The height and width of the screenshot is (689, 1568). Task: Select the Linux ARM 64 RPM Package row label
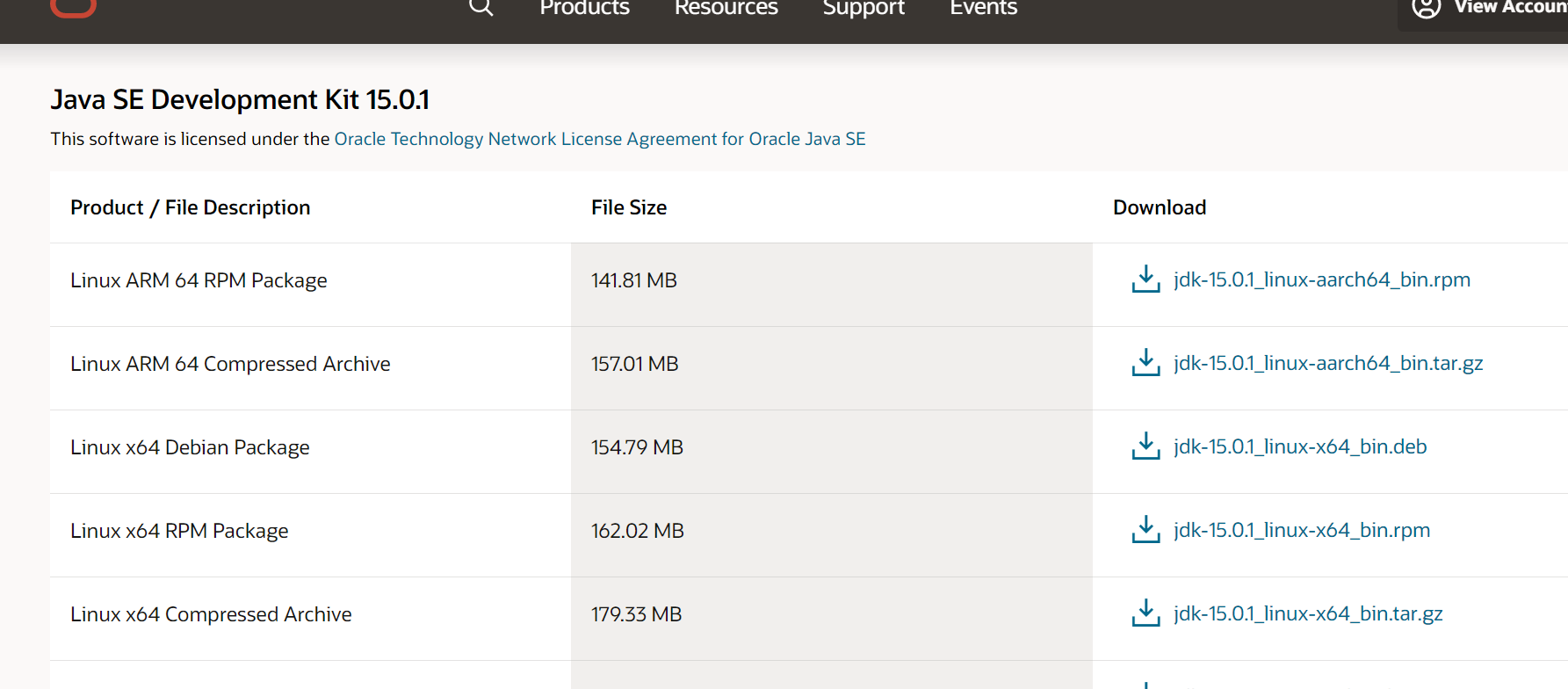coord(199,280)
